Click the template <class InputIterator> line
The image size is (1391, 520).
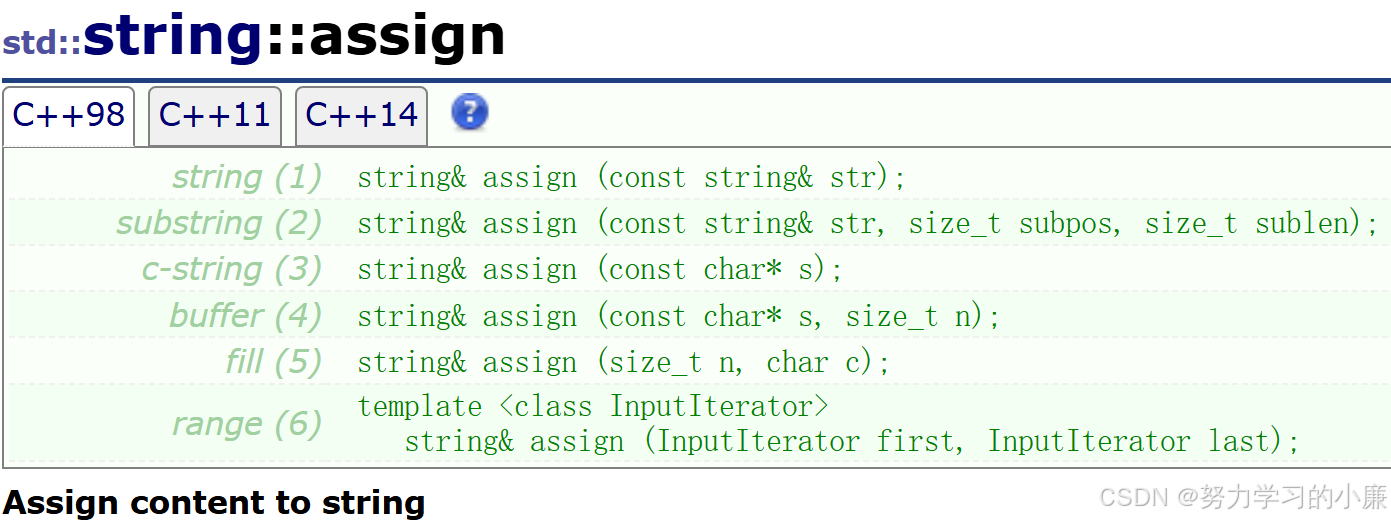tap(593, 407)
